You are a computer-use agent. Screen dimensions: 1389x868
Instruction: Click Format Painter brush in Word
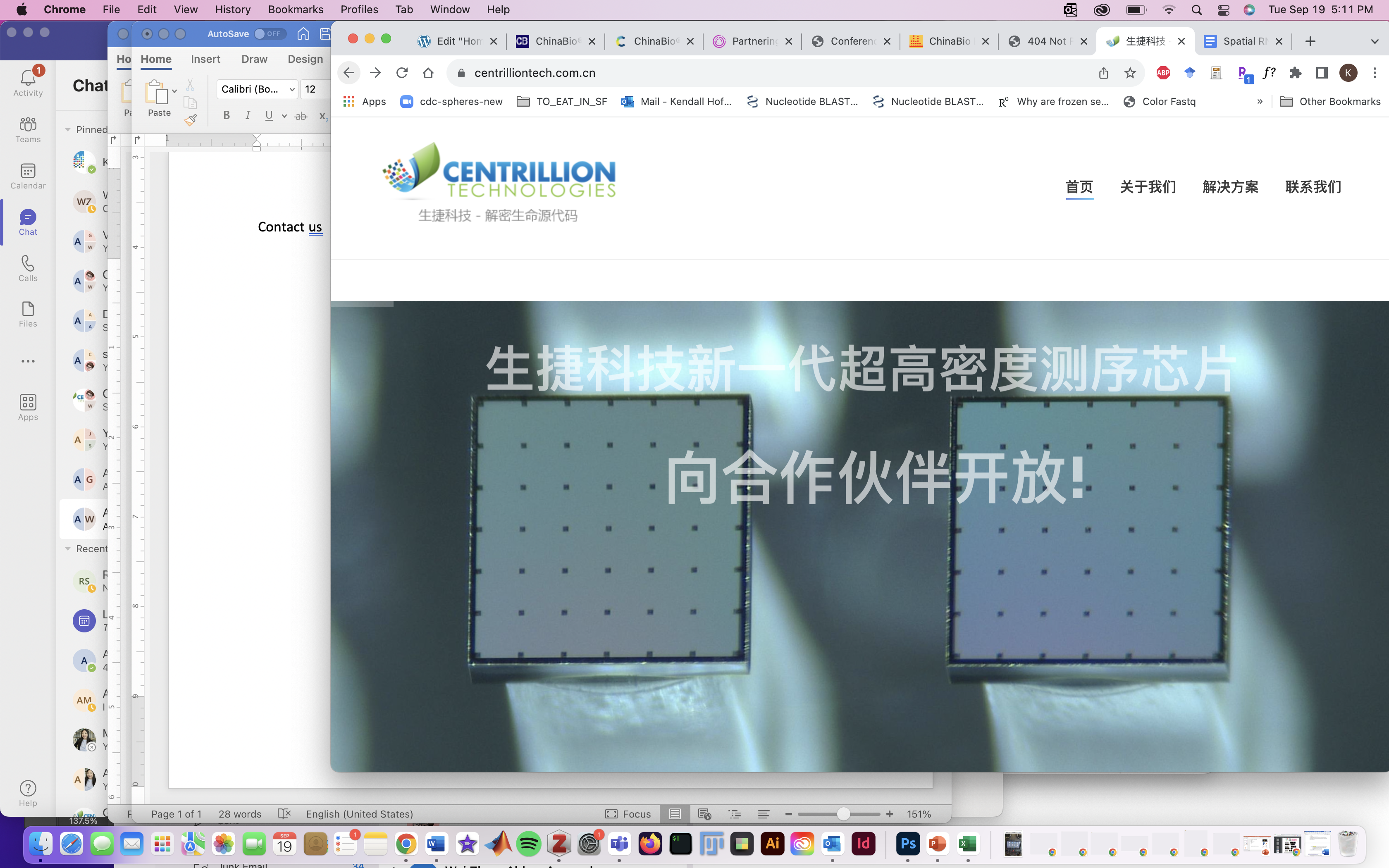coord(191,120)
